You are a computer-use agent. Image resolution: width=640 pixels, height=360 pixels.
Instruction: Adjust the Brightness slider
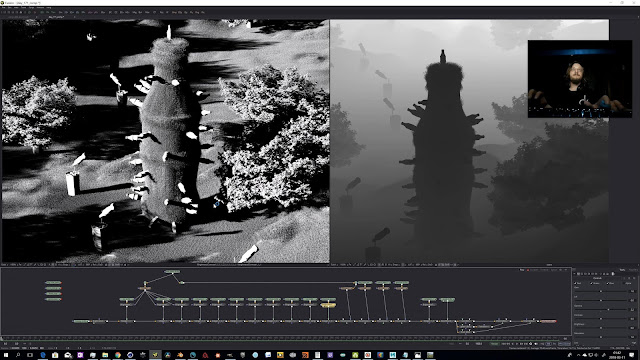click(600, 328)
